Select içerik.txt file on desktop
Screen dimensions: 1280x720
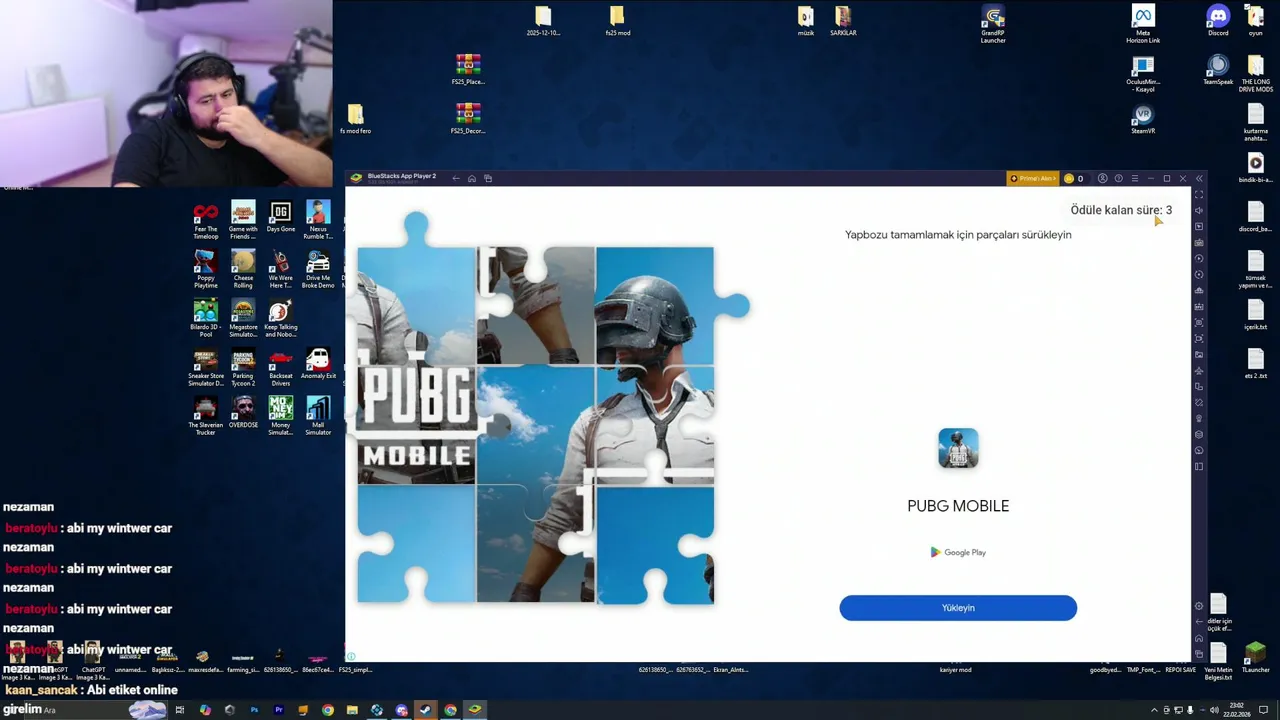[1256, 315]
